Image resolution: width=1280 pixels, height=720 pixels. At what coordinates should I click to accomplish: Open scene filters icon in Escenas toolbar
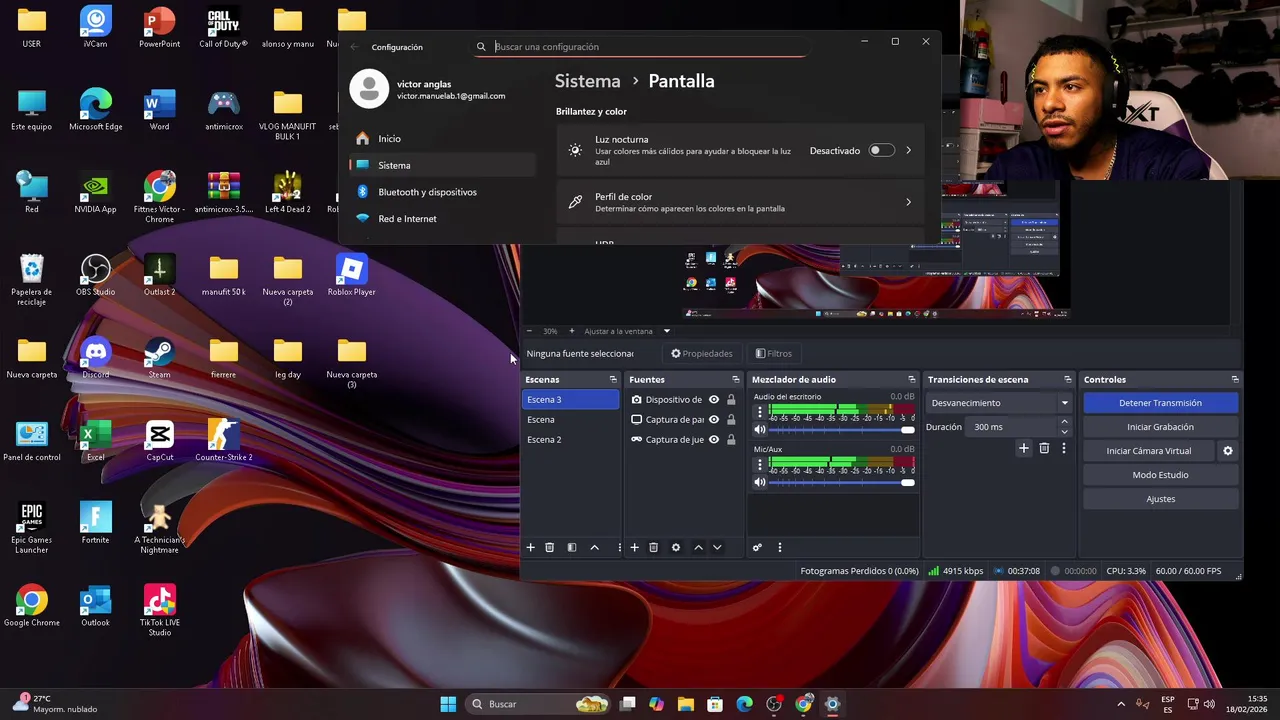572,547
